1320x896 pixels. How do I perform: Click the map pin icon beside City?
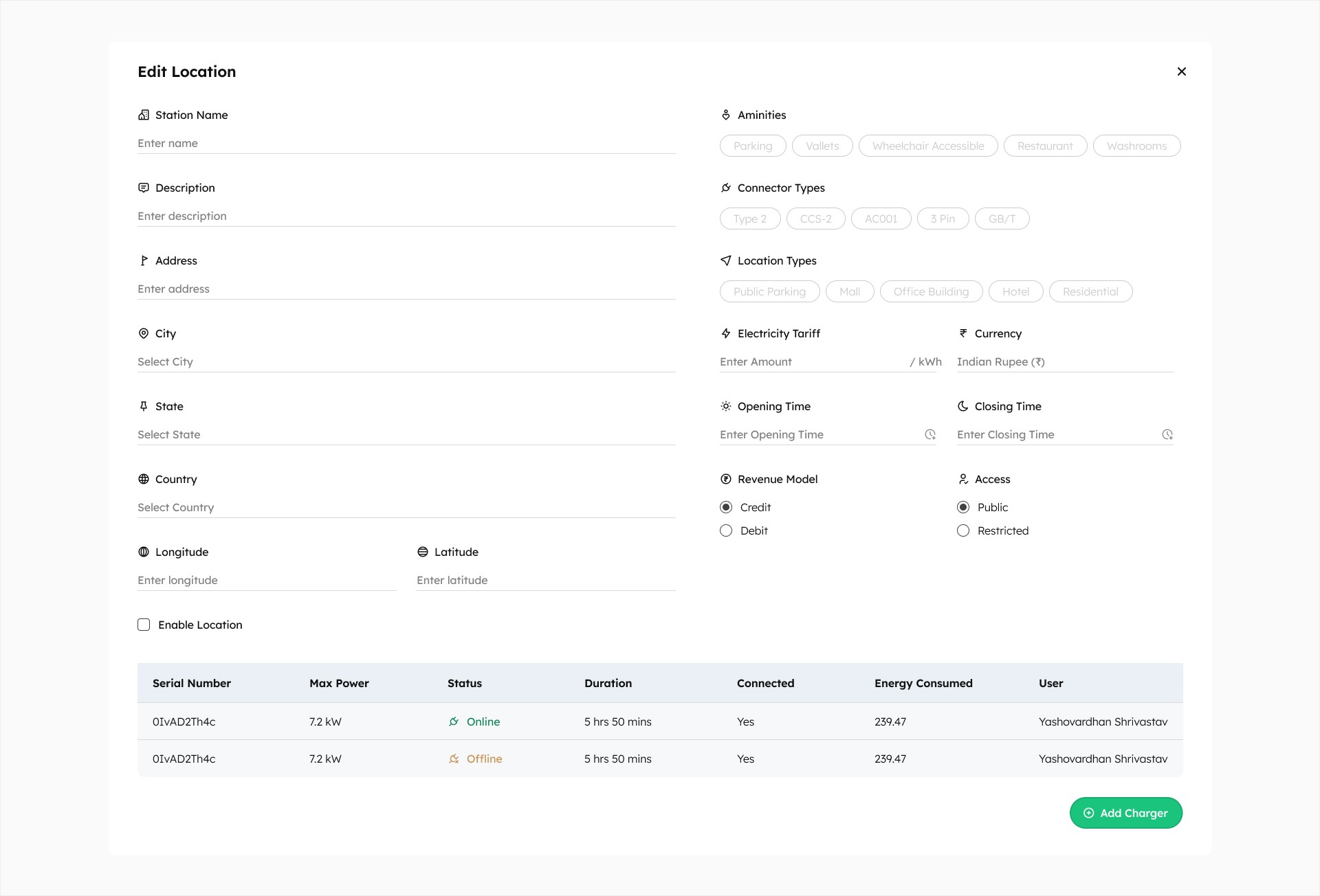[144, 333]
